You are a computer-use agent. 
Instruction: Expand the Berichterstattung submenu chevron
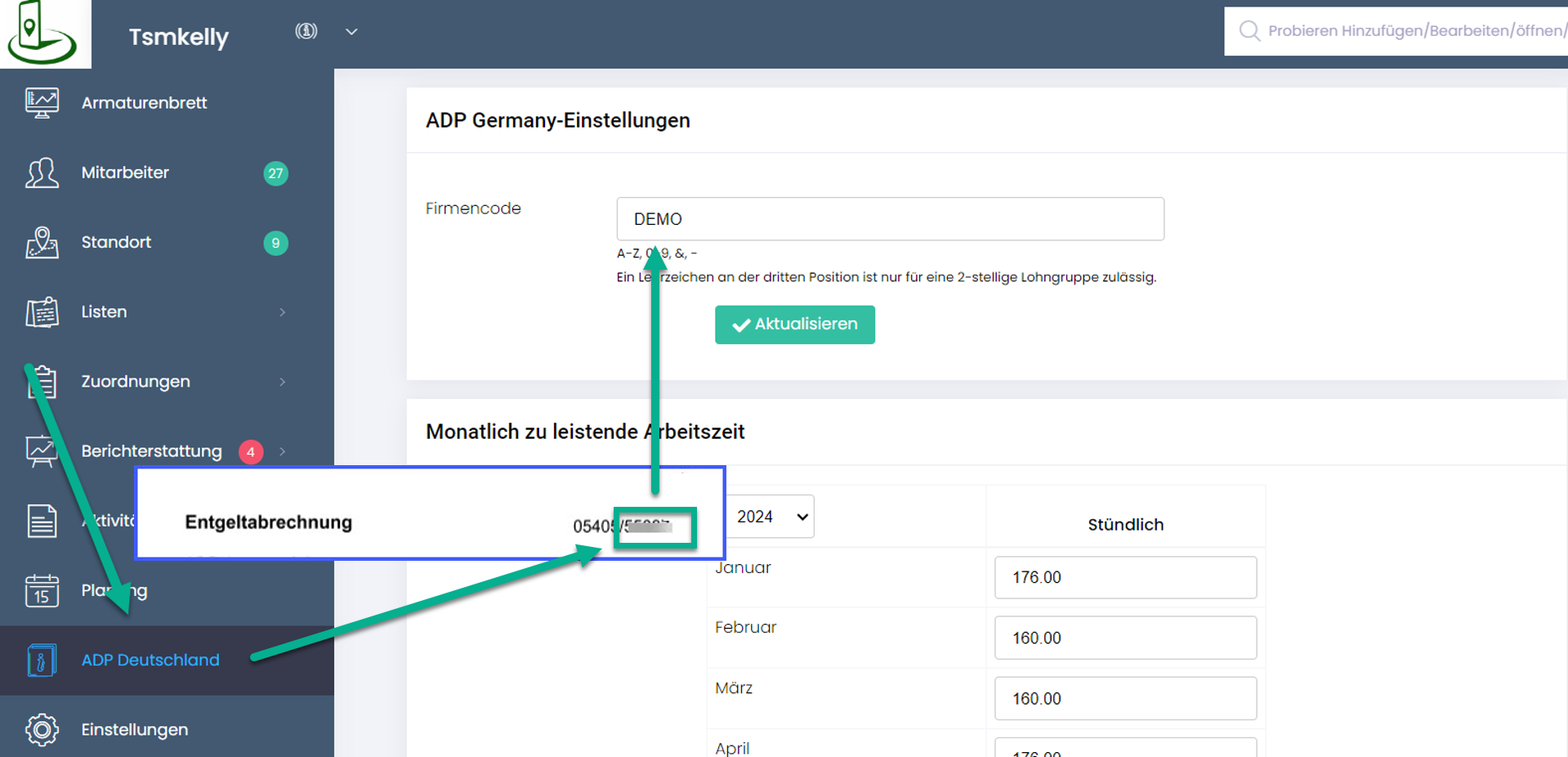[283, 451]
